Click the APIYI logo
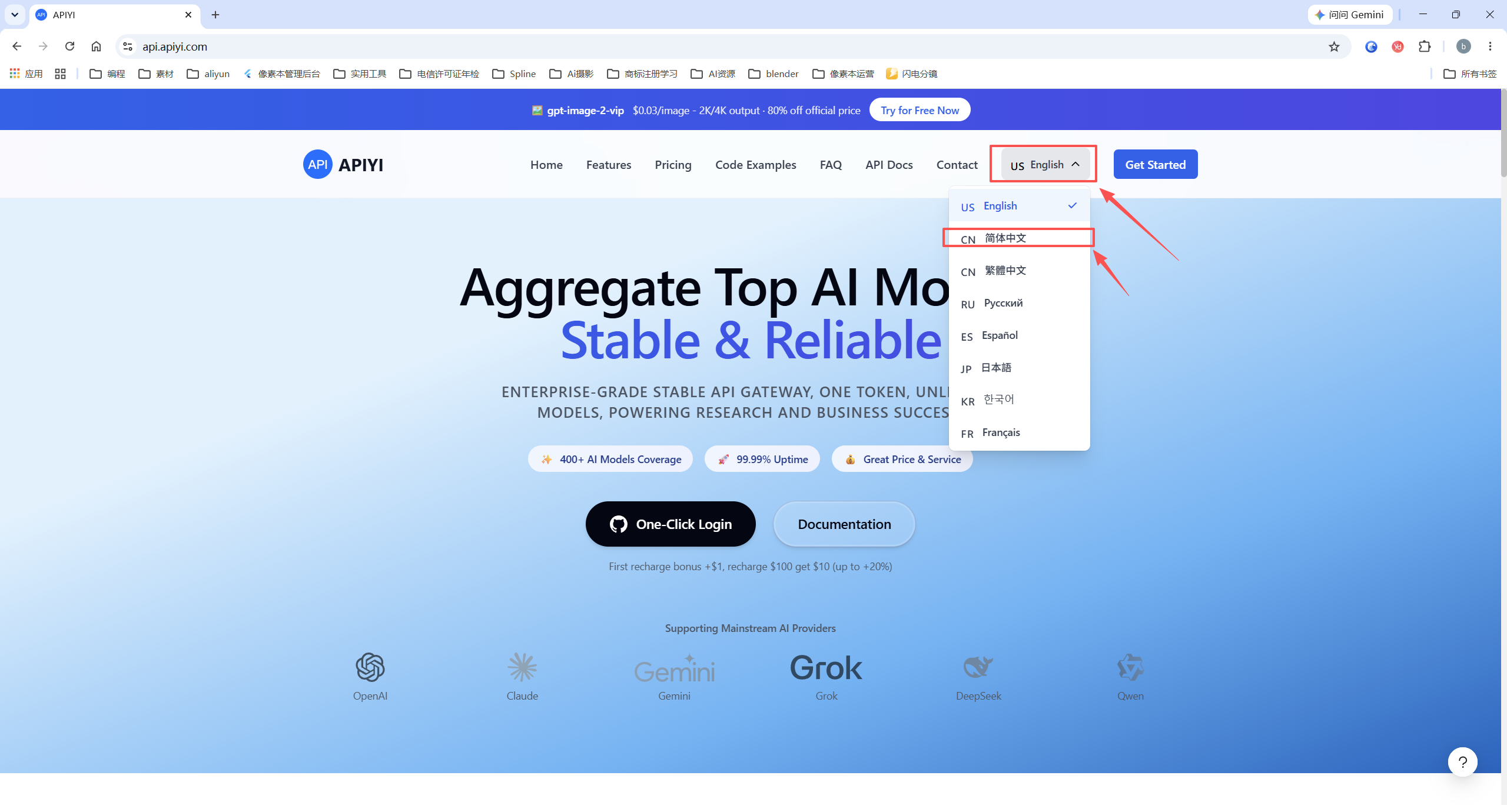This screenshot has height=812, width=1507. tap(343, 165)
